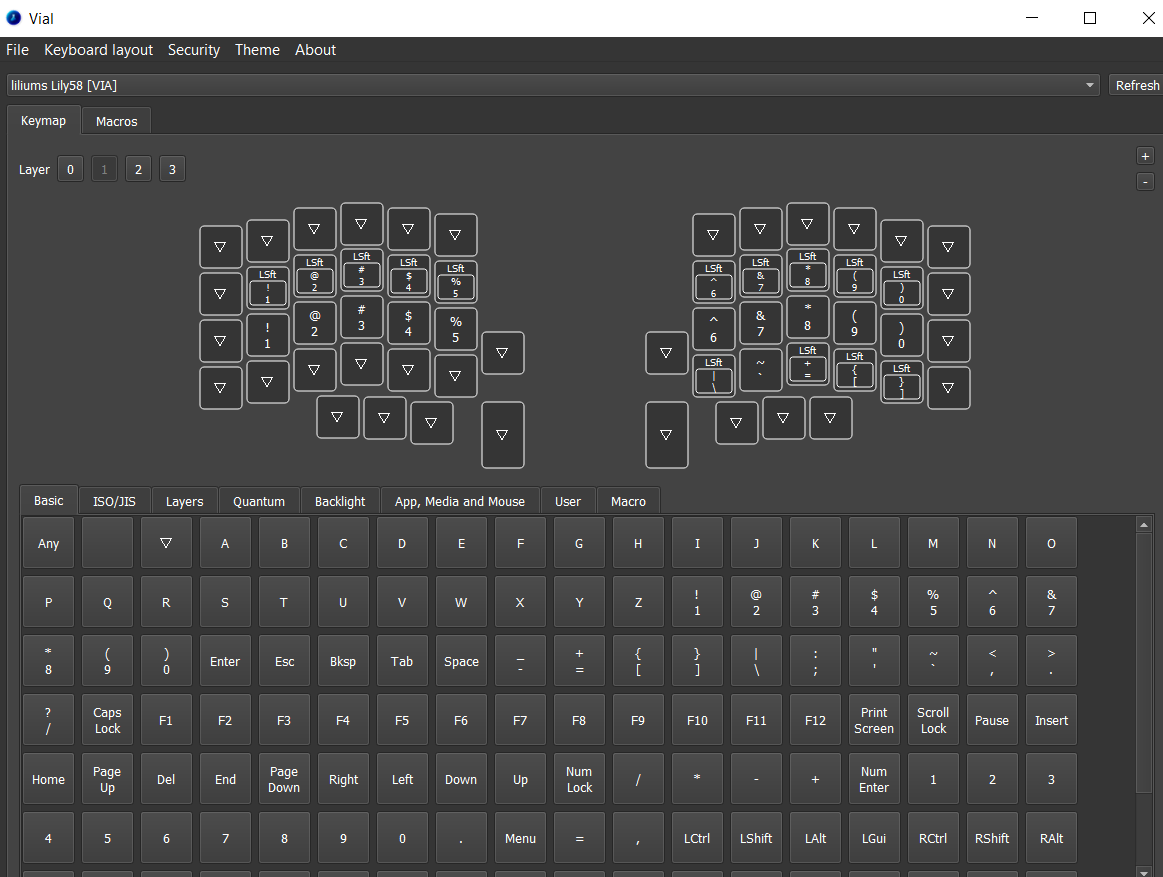Open the Layers keycode tab
The width and height of the screenshot is (1163, 877).
point(185,502)
